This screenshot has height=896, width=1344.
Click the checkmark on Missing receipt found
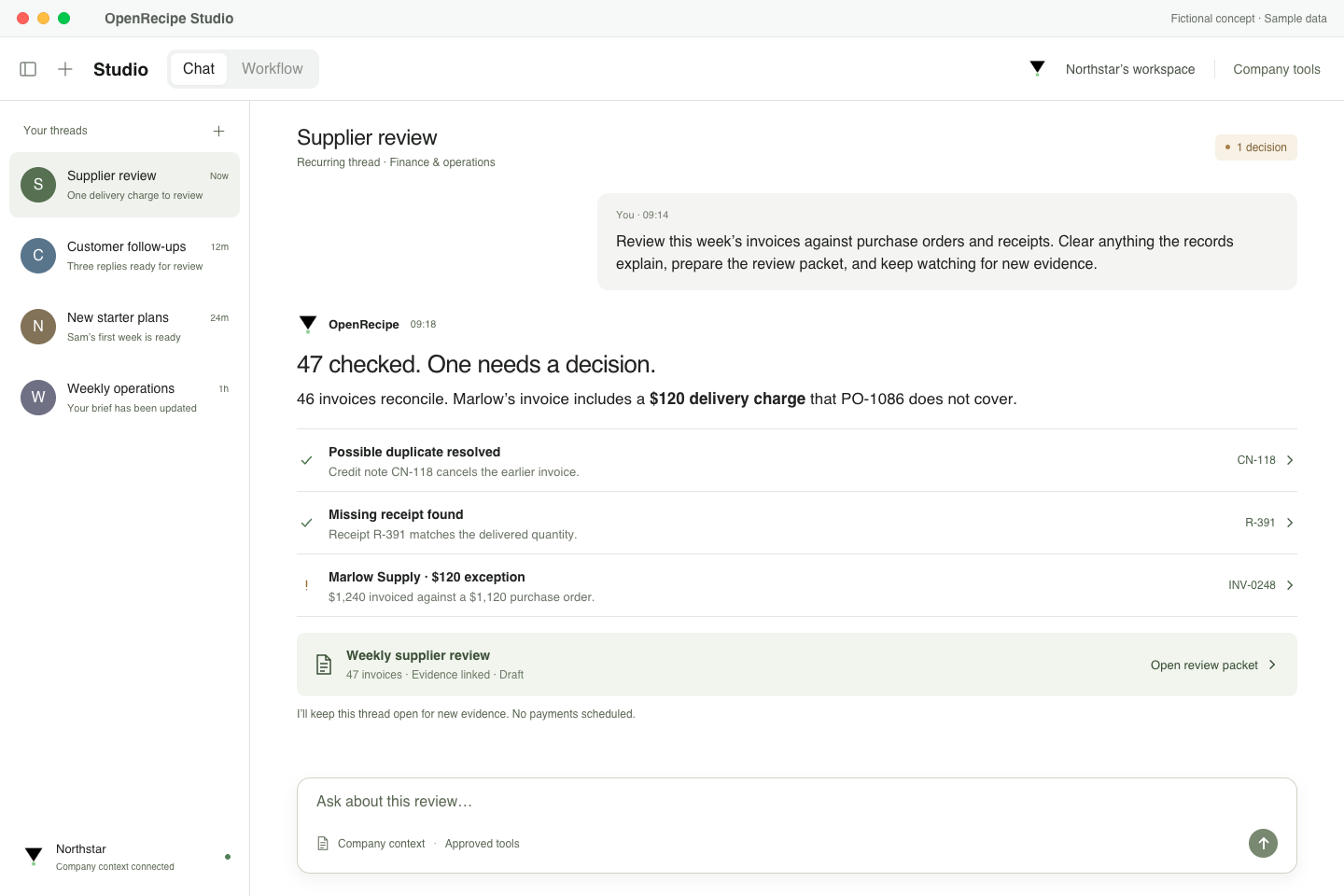coord(306,523)
